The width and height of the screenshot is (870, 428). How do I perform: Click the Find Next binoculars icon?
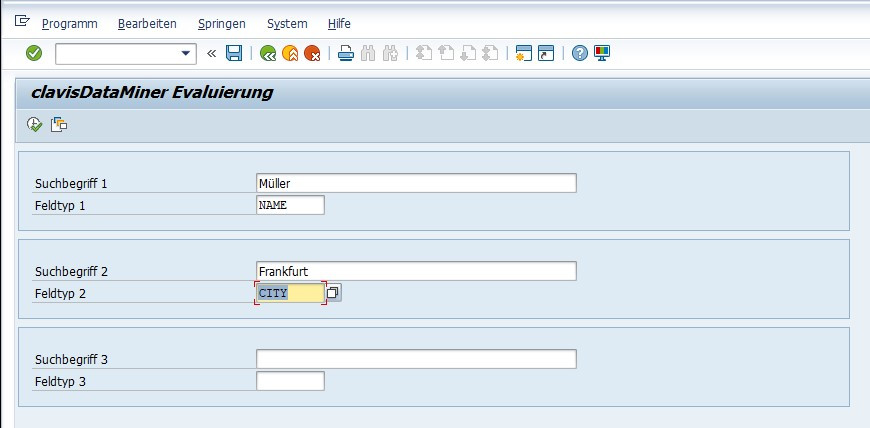click(x=390, y=53)
